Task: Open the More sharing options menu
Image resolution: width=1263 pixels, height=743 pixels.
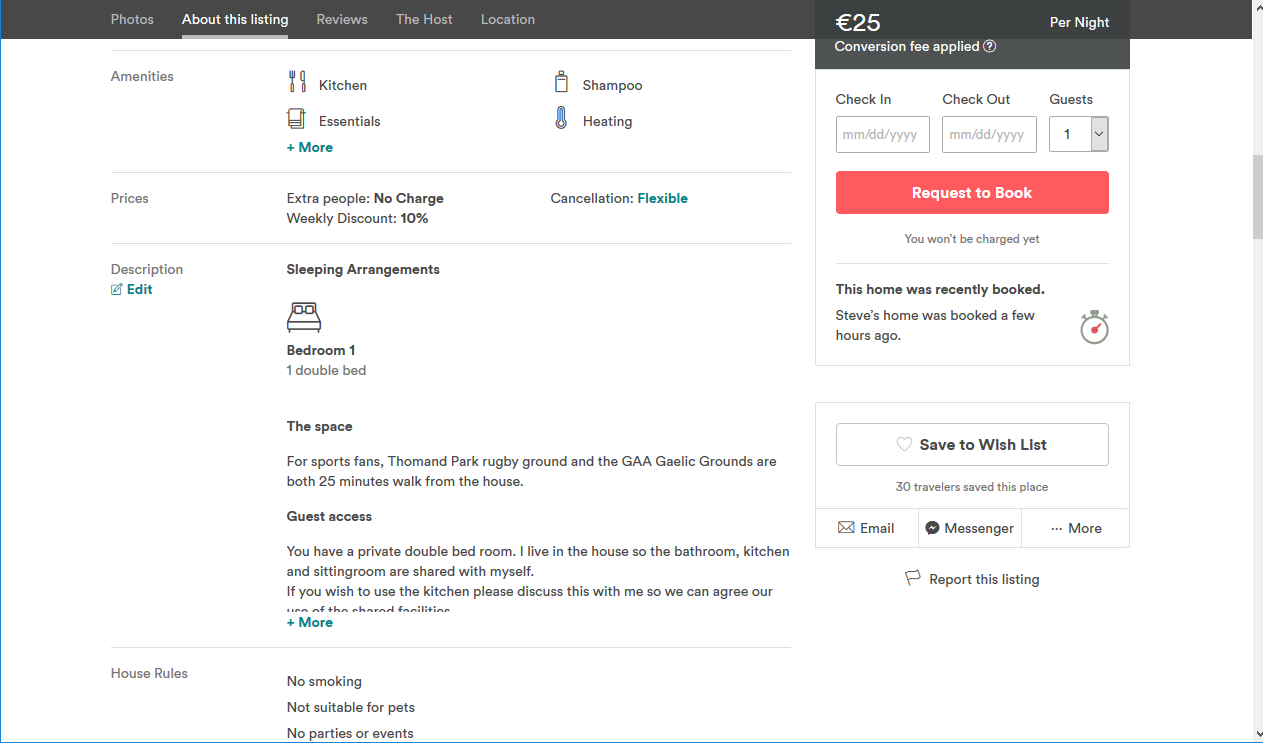Action: 1075,528
